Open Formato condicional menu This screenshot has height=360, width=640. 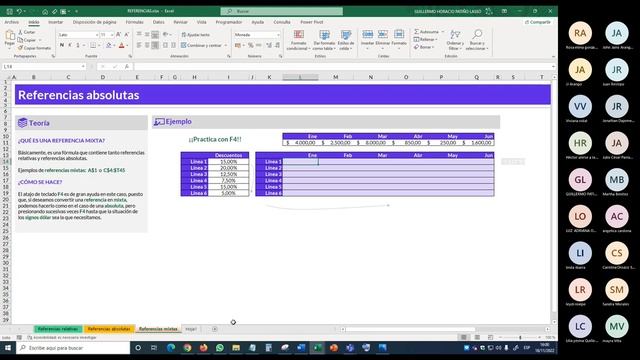pos(298,40)
